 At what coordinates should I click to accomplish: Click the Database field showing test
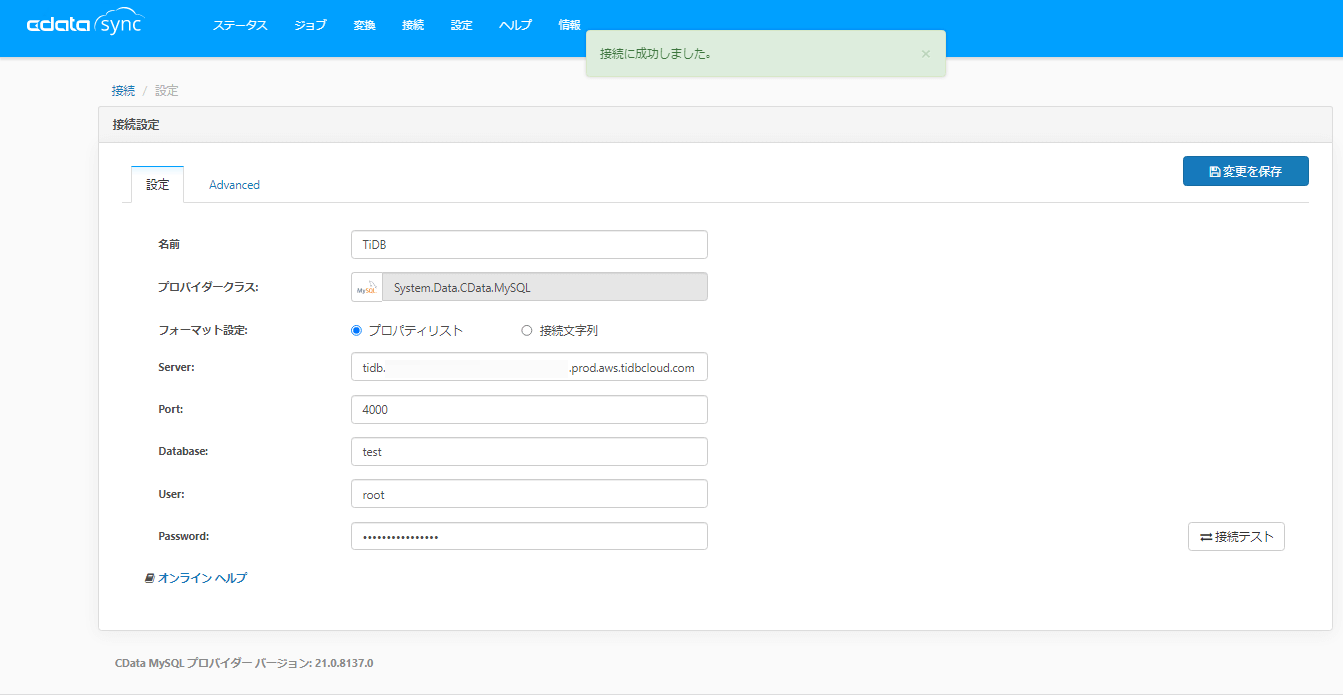[529, 452]
